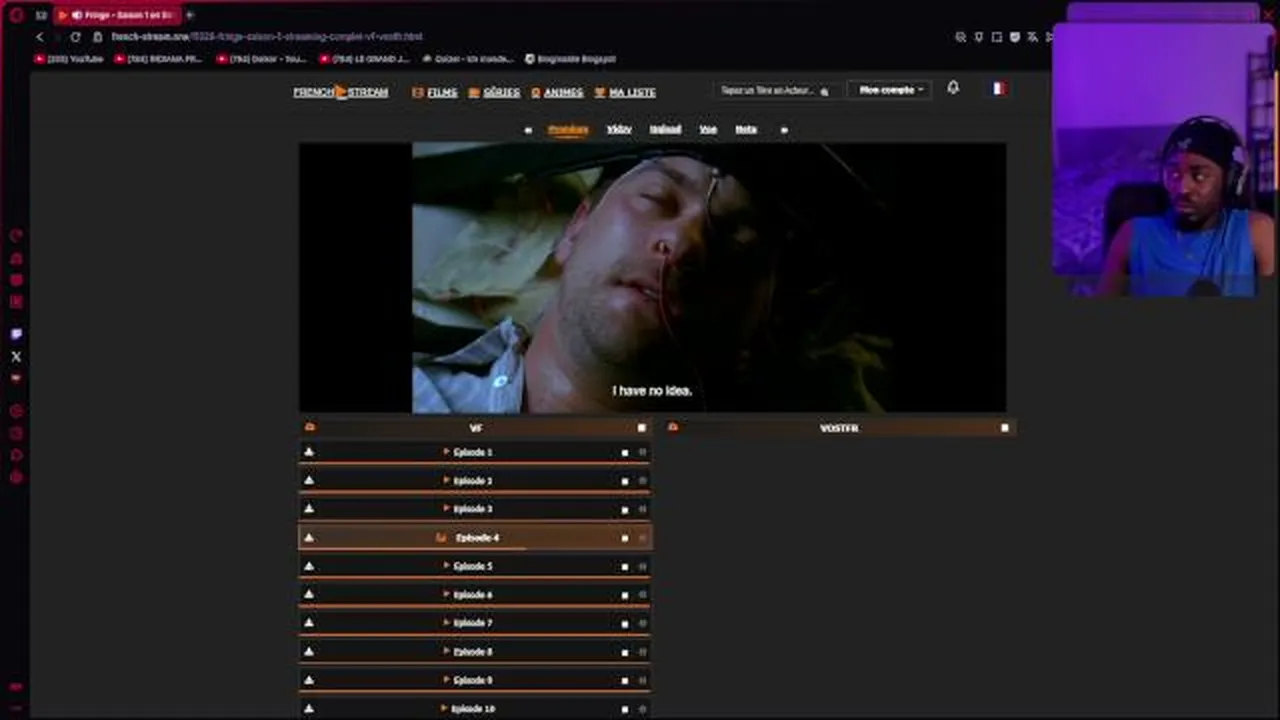The height and width of the screenshot is (720, 1280).
Task: Click the video player showing the sleeping man
Action: (652, 277)
